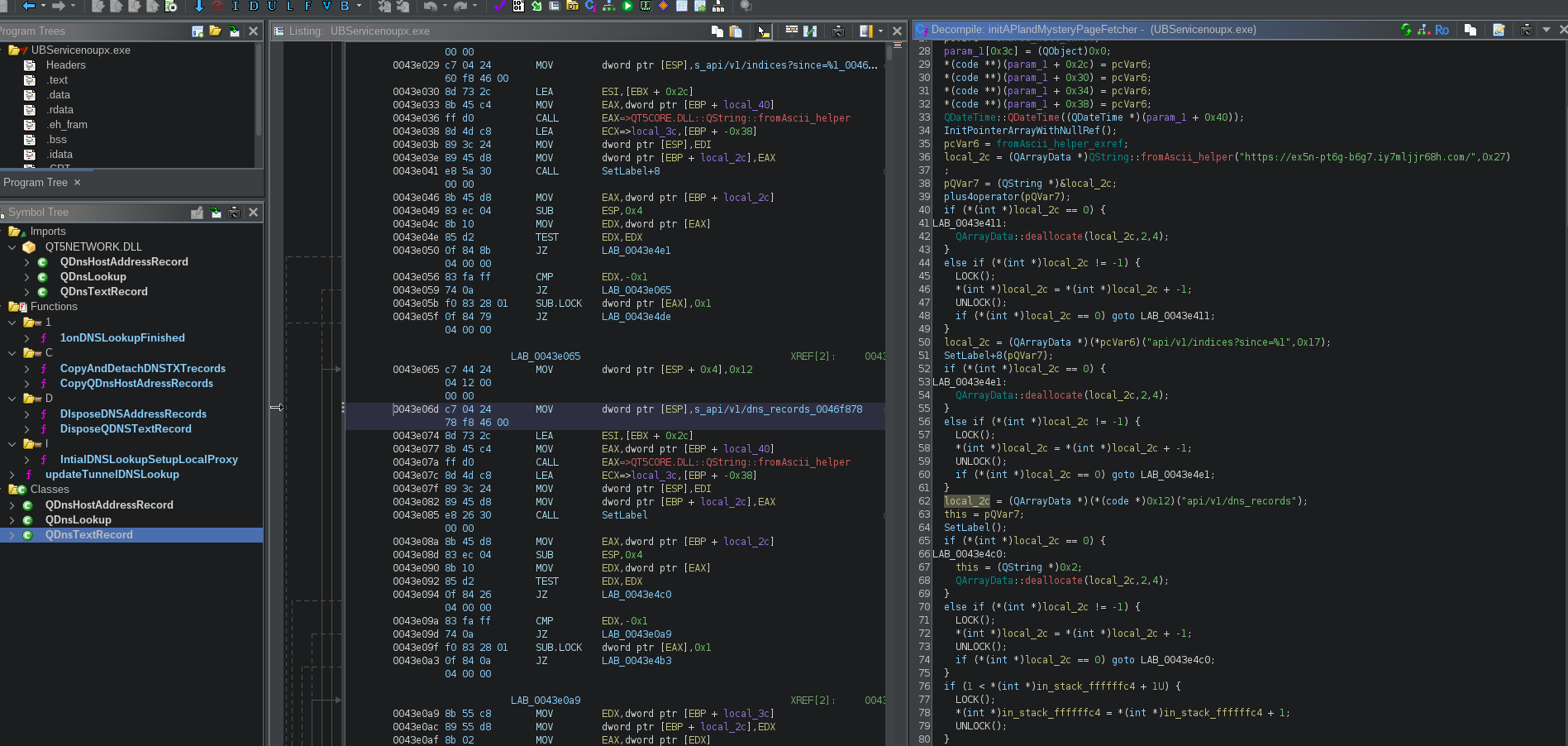This screenshot has width=1568, height=746.
Task: Open the redo button's dropdown arrow
Action: tap(474, 7)
